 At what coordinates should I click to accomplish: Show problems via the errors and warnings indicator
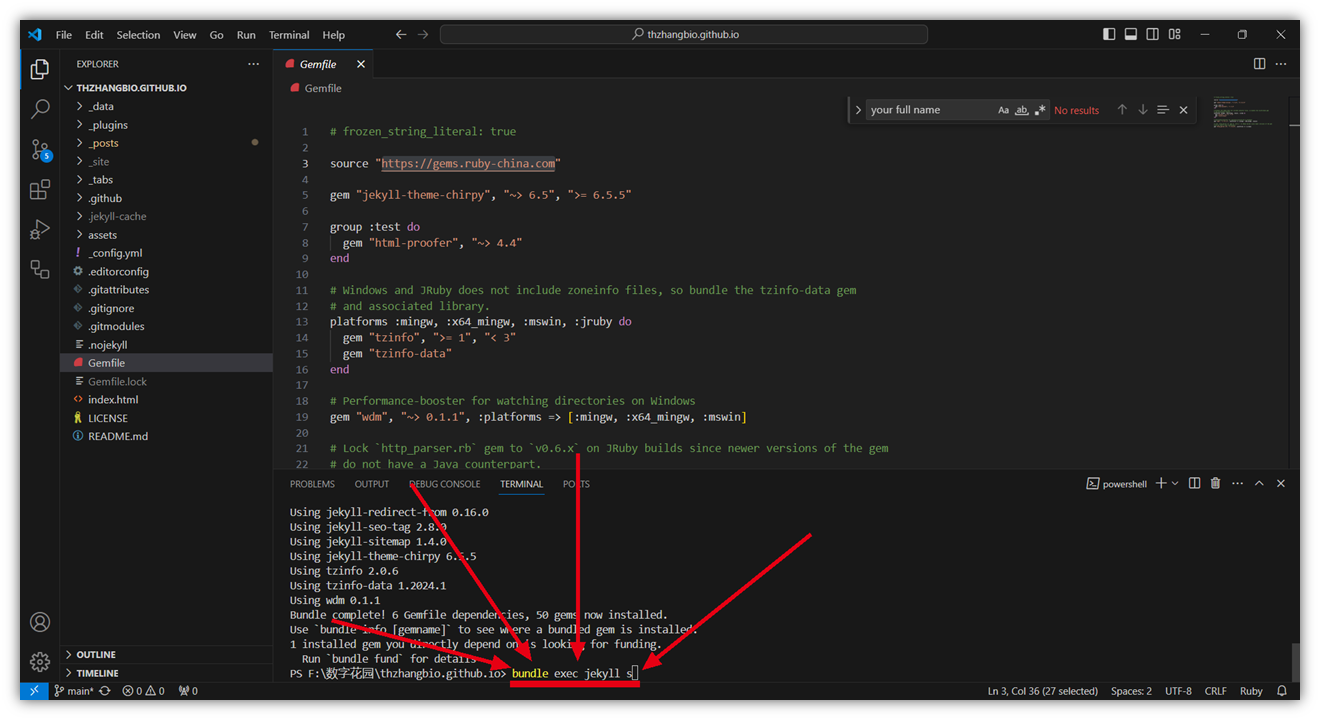coord(145,691)
